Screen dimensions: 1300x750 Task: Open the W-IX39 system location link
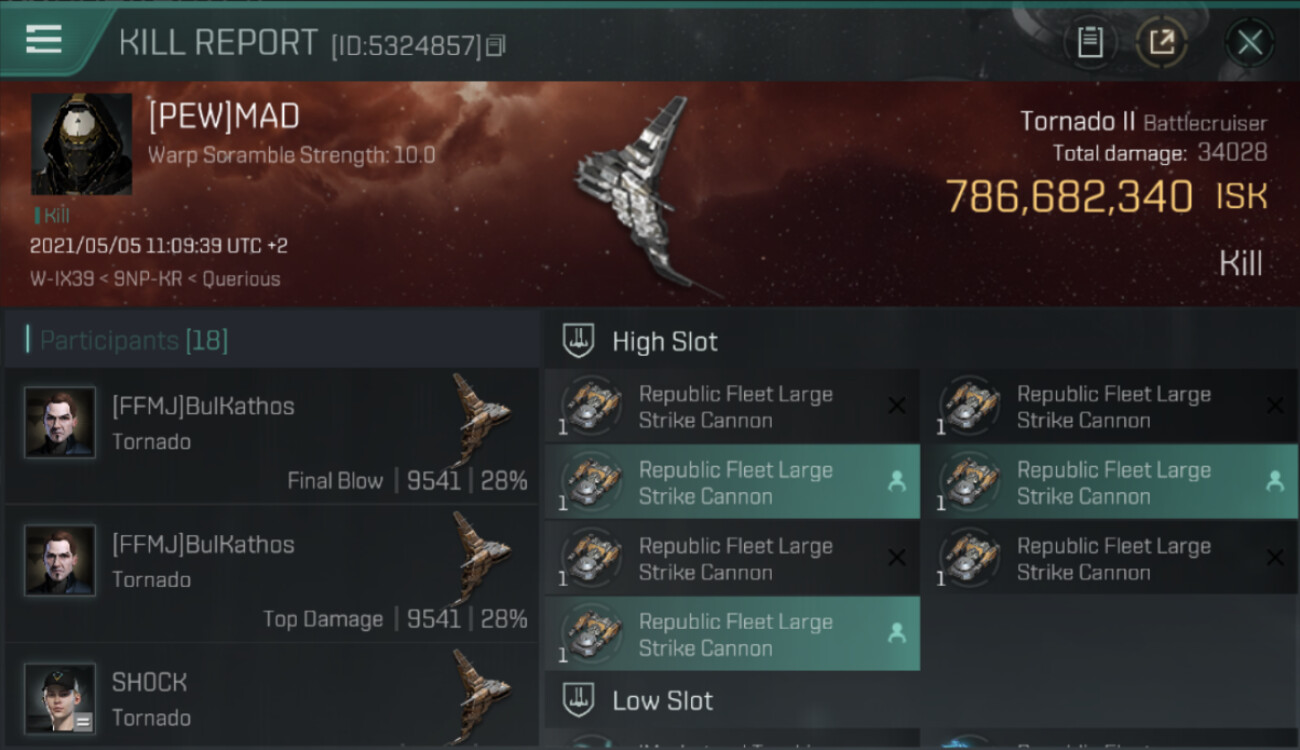pyautogui.click(x=61, y=279)
